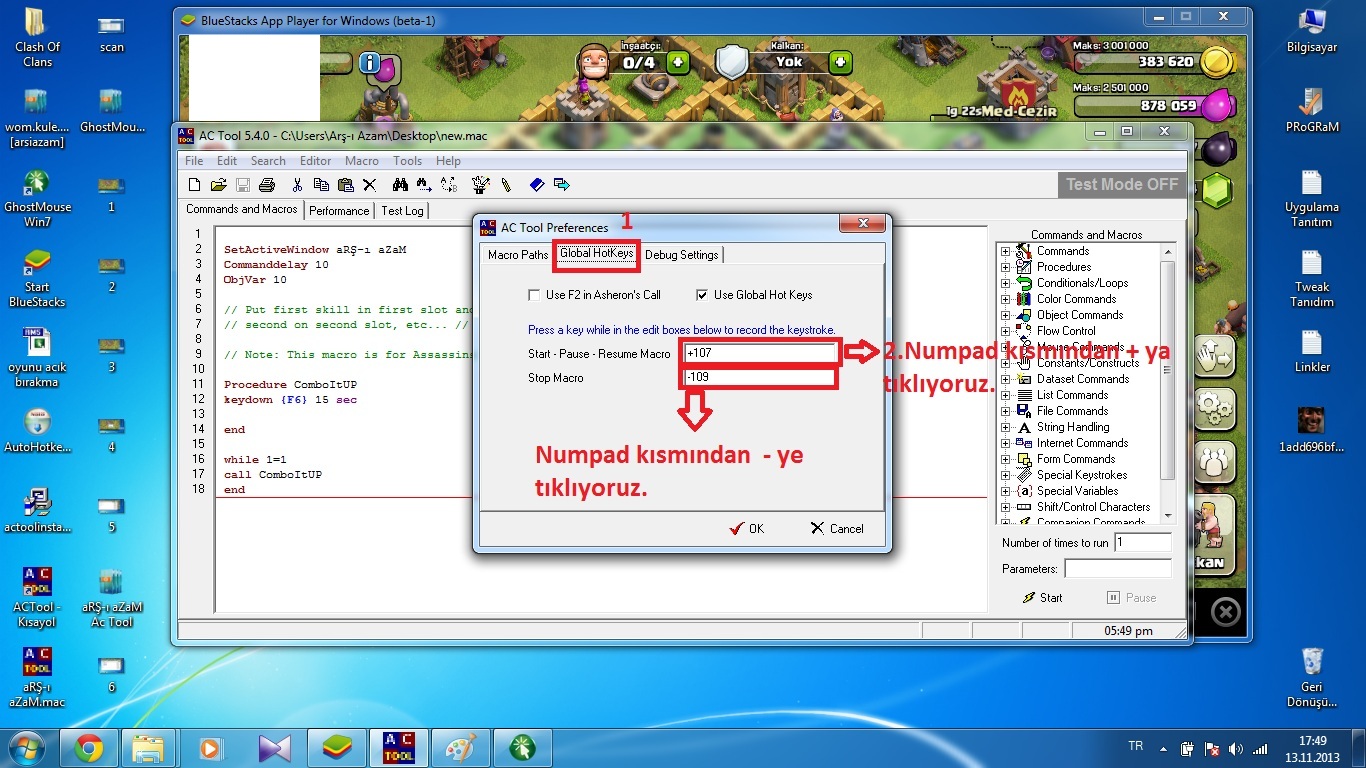Click the Special Variables braces icon
The width and height of the screenshot is (1366, 768).
tap(1024, 491)
